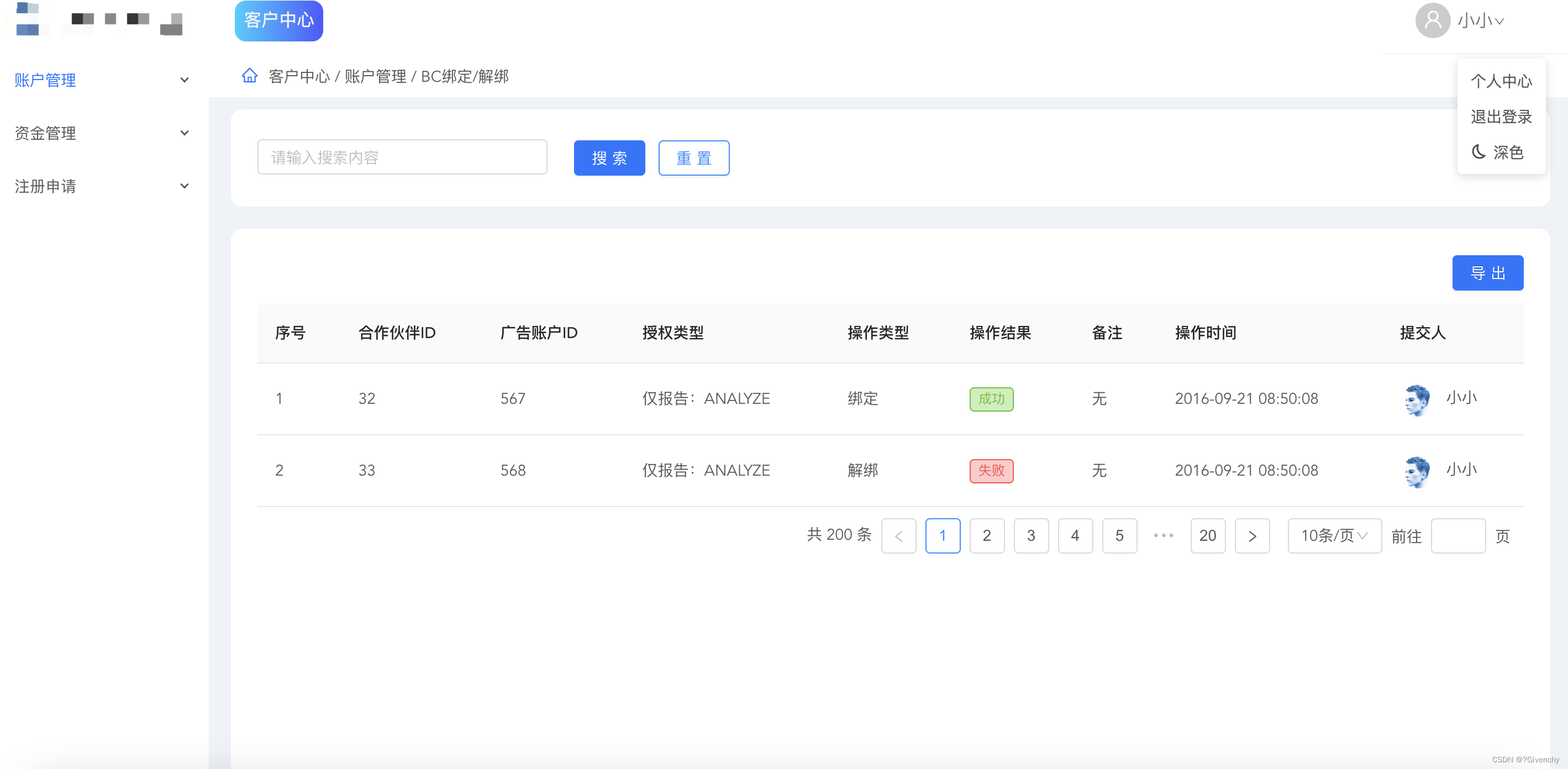The width and height of the screenshot is (1568, 769).
Task: Click partner ID cell 32
Action: pos(366,399)
